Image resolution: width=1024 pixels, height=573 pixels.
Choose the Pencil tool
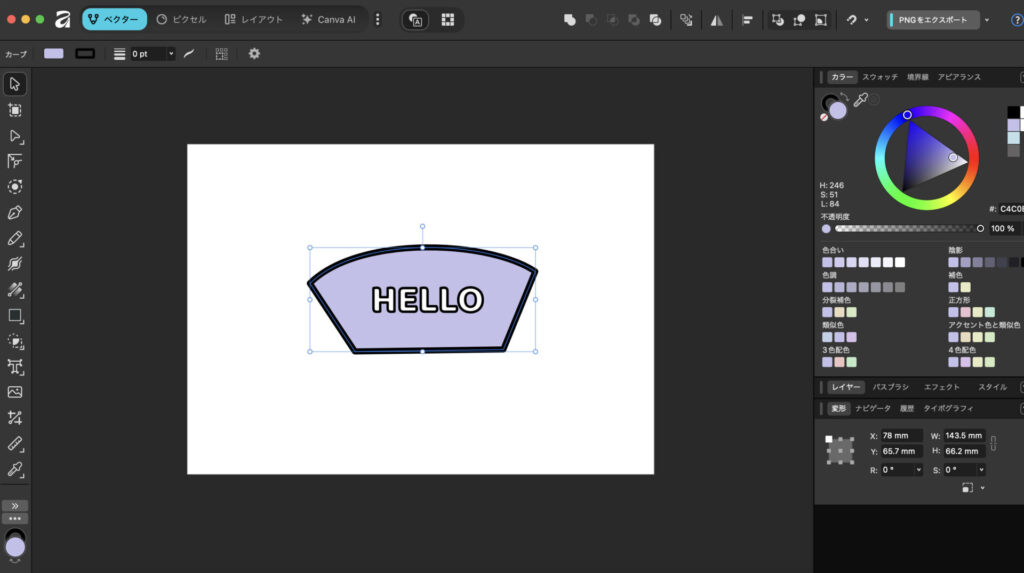pyautogui.click(x=15, y=238)
